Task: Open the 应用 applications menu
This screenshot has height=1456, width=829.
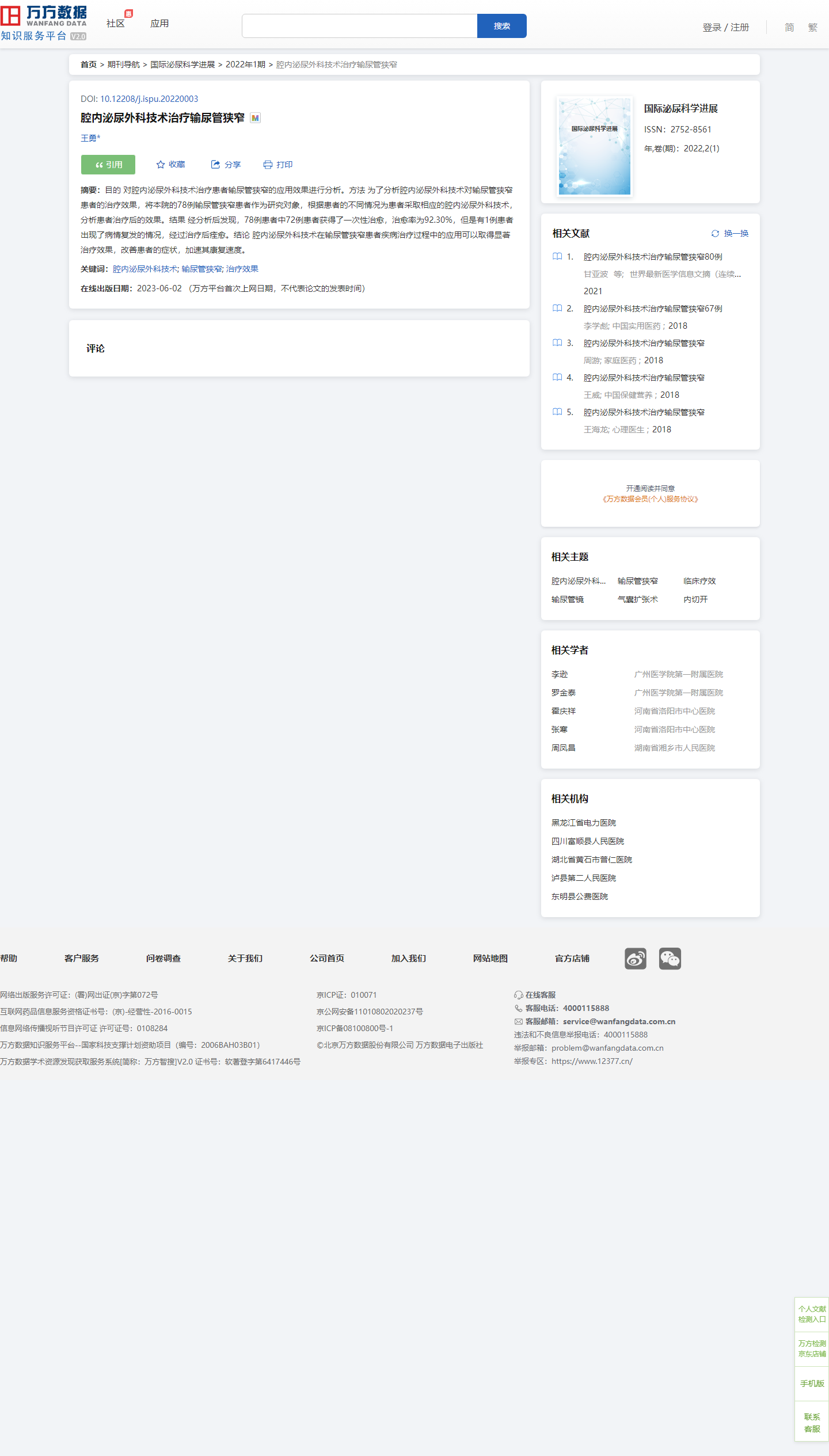Action: (159, 24)
